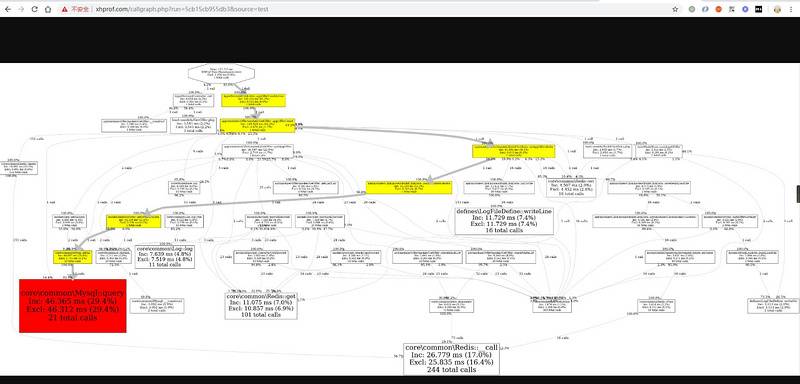Open the browser three-dot menu
This screenshot has height=384, width=800.
click(x=791, y=9)
